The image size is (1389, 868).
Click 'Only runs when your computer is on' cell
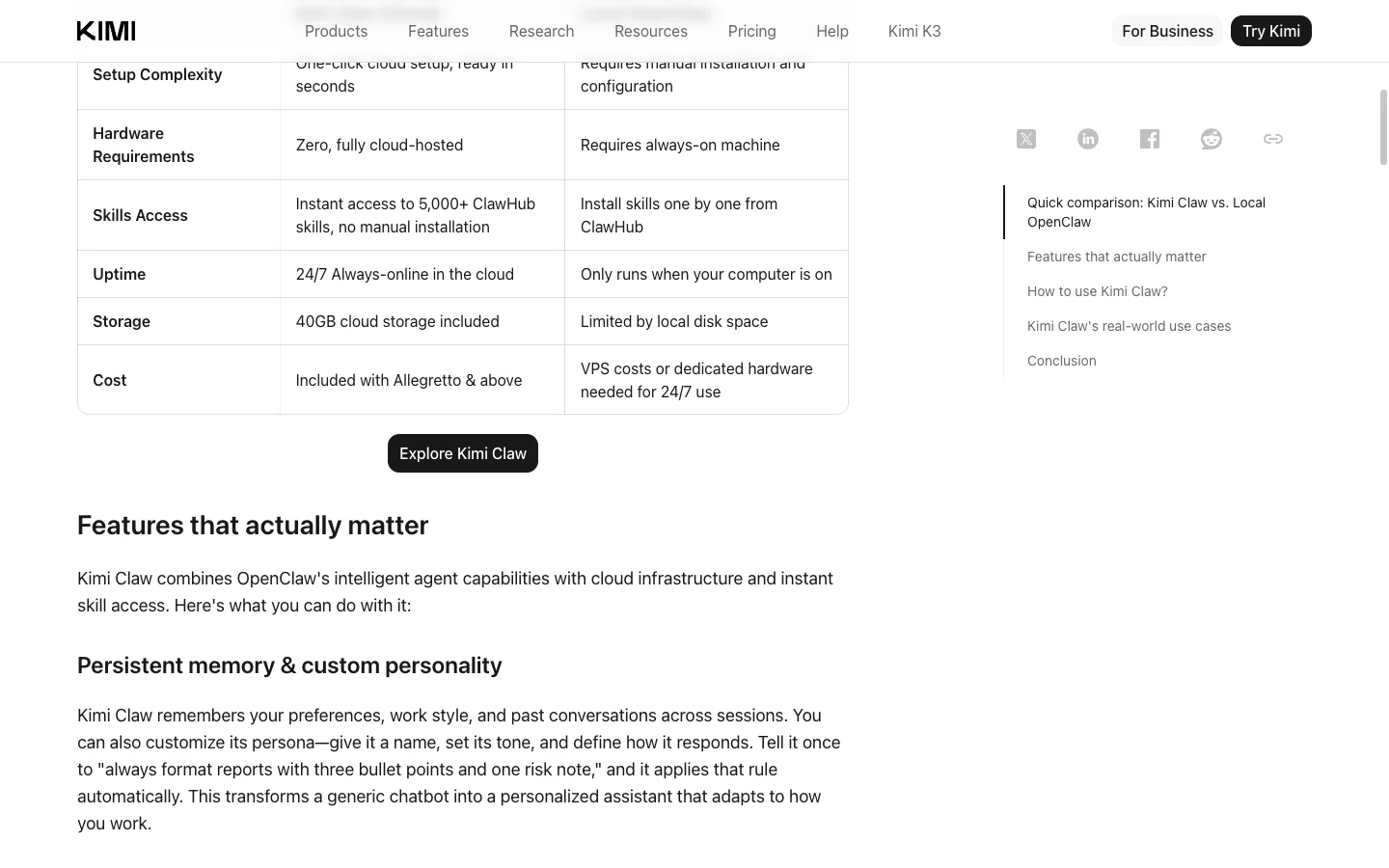tap(706, 274)
